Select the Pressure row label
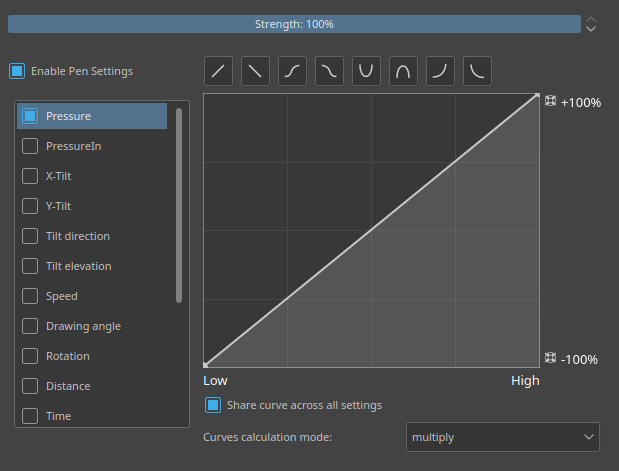Screen dimensions: 619x471 [68, 116]
